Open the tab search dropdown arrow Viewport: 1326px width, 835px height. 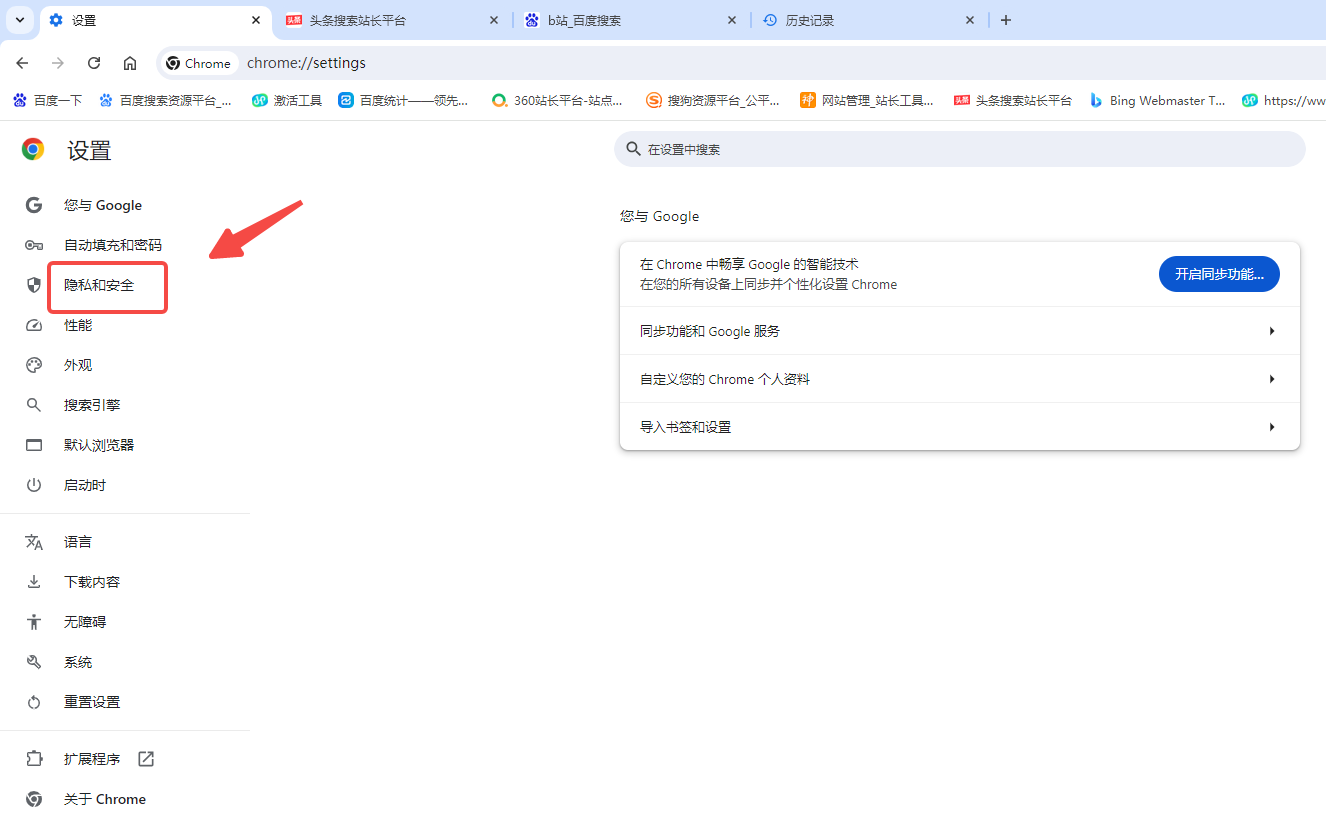(x=20, y=20)
